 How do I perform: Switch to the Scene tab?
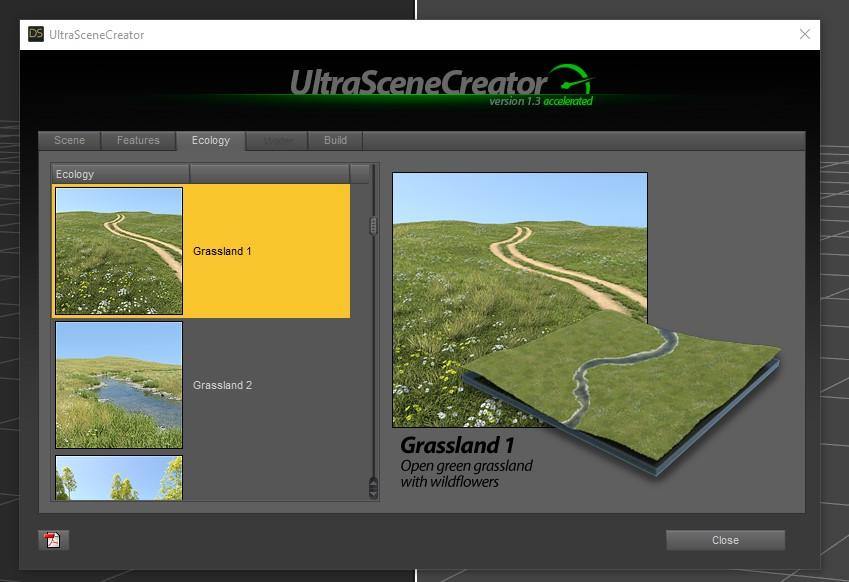click(69, 140)
